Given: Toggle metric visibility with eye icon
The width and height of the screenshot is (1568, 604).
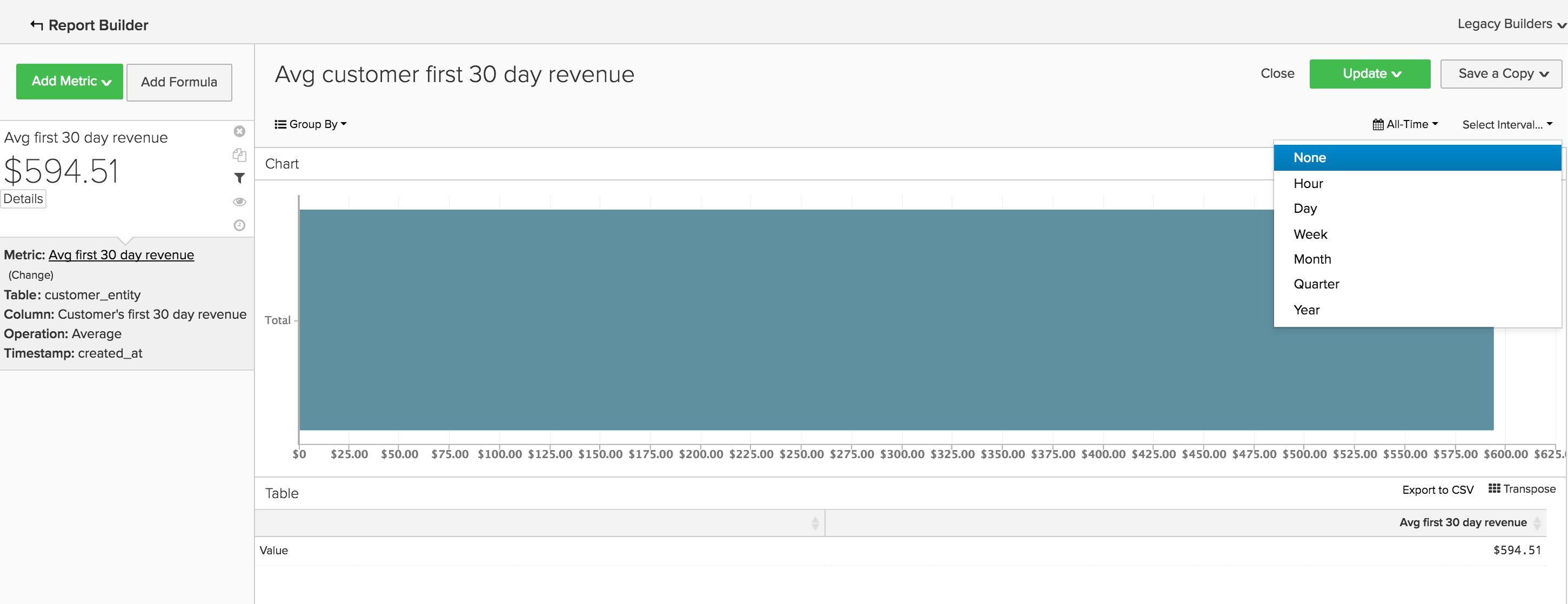Looking at the screenshot, I should pos(239,202).
